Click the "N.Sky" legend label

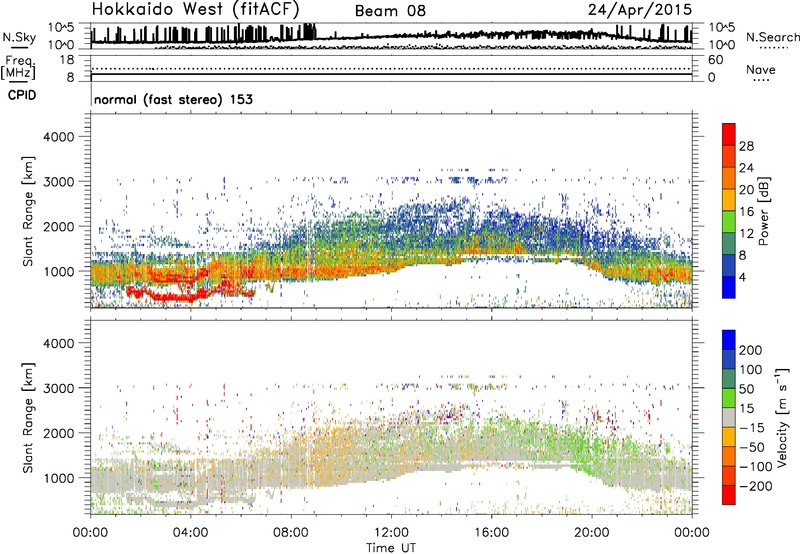point(19,37)
